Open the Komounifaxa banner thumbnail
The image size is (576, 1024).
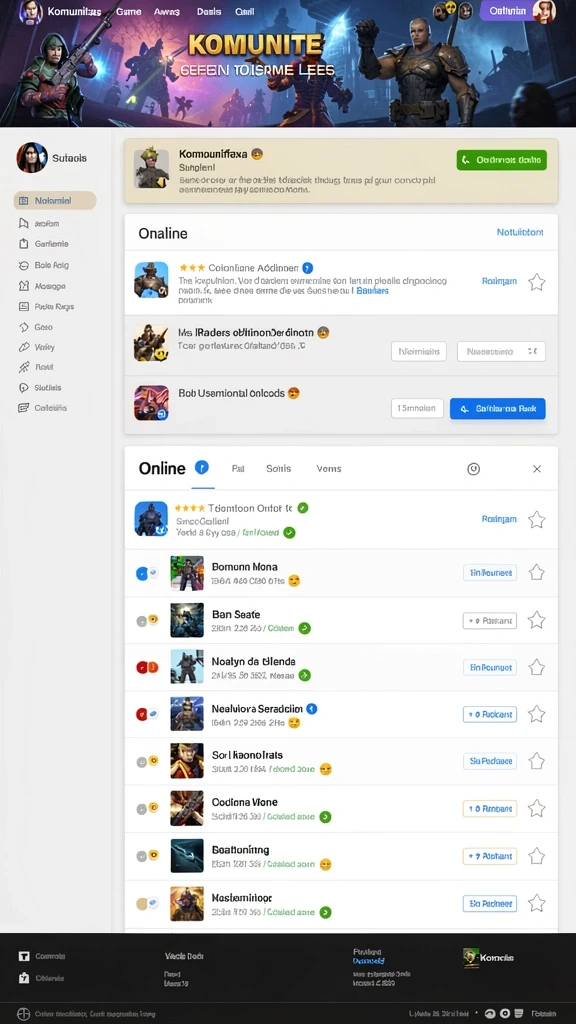click(x=152, y=168)
